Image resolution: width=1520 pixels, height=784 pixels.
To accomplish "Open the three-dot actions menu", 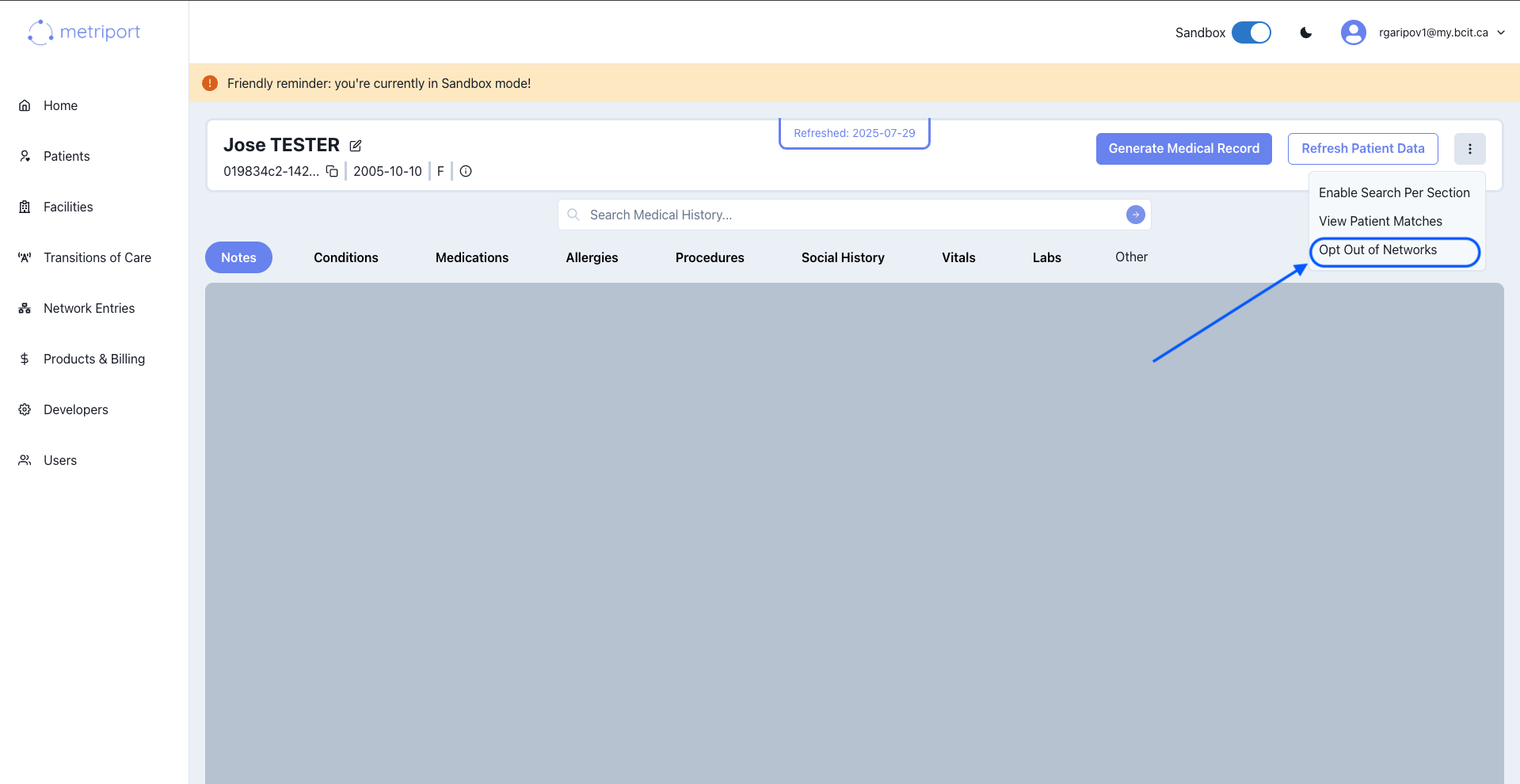I will pyautogui.click(x=1469, y=148).
